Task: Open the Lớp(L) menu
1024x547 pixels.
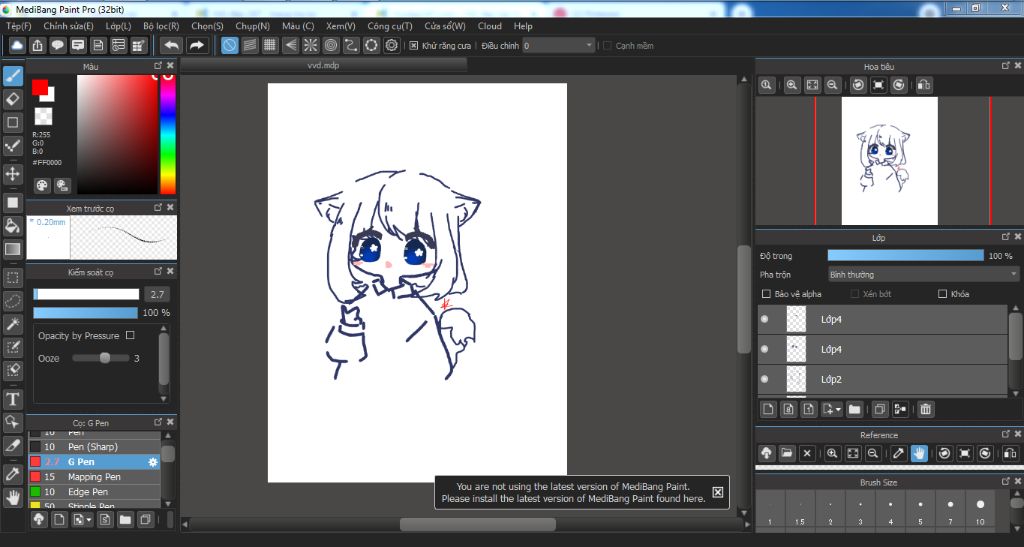Action: [118, 26]
